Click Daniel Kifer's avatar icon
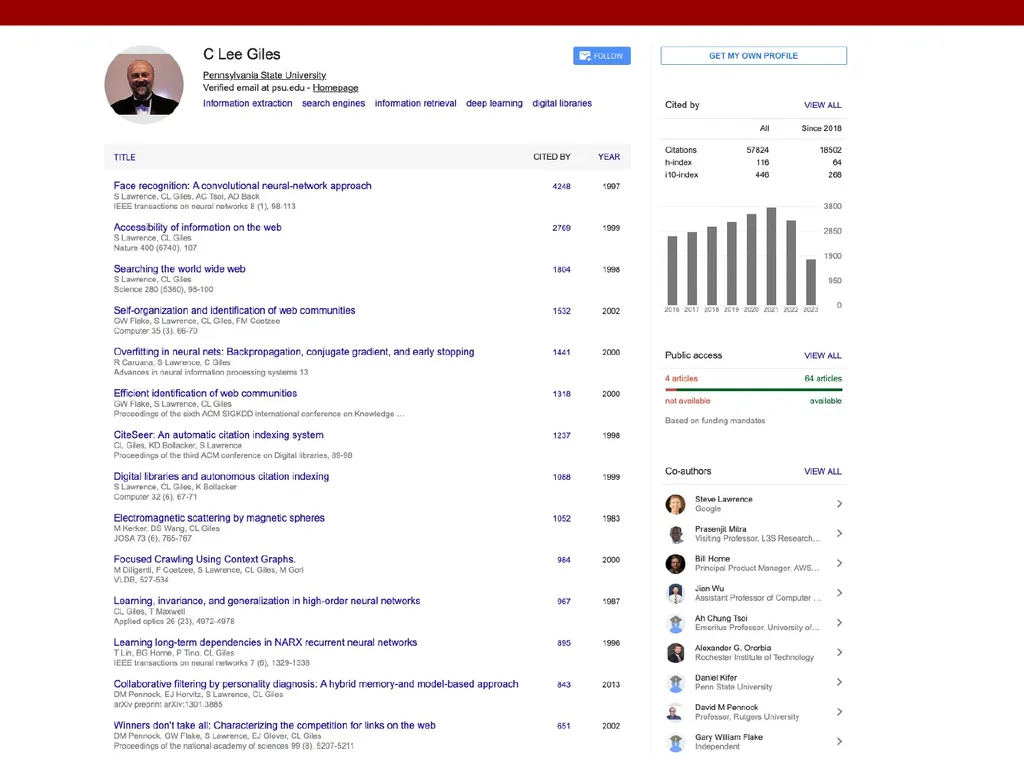This screenshot has height=768, width=1024. [x=675, y=682]
